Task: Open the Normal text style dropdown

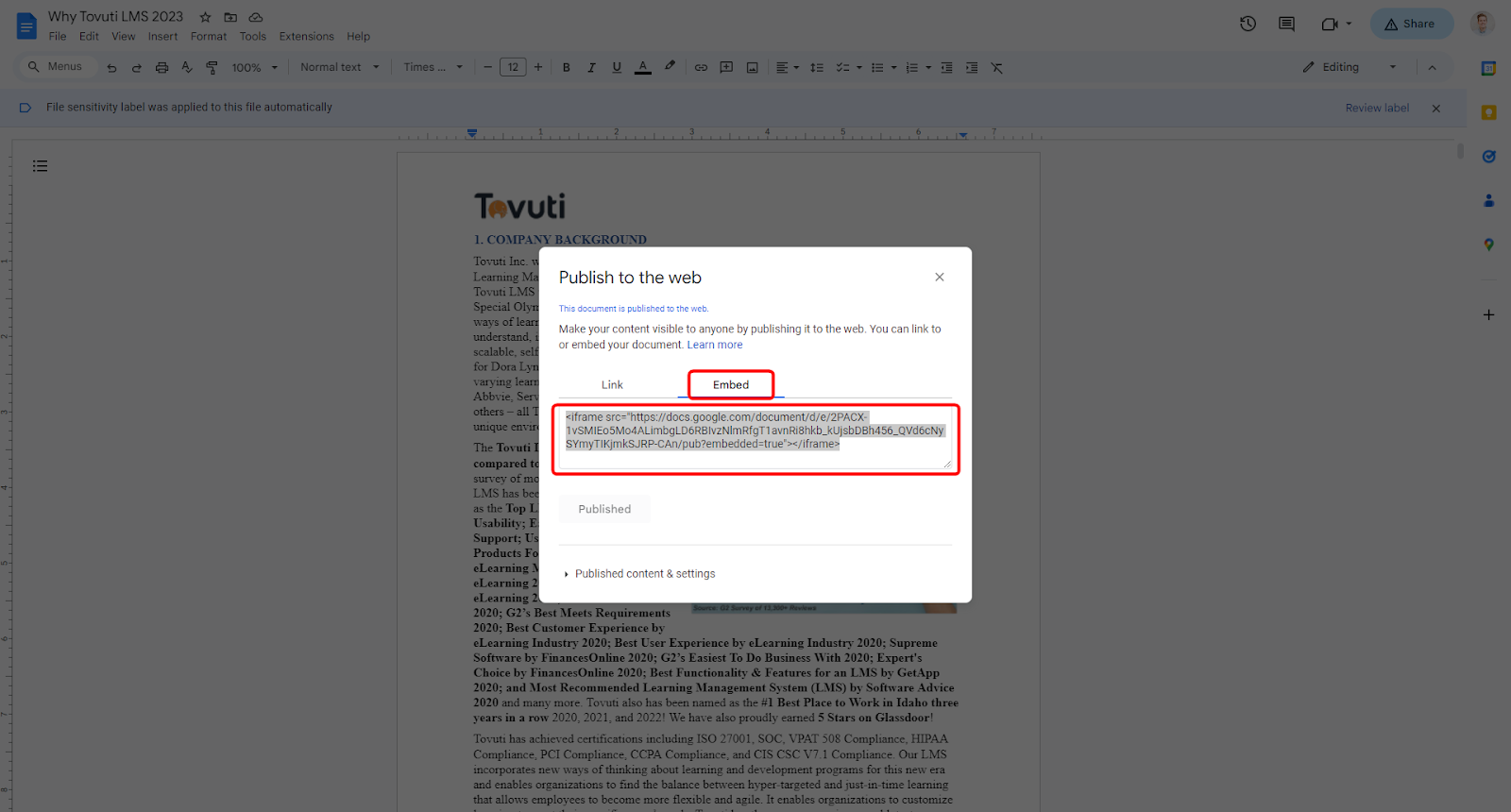Action: point(339,68)
